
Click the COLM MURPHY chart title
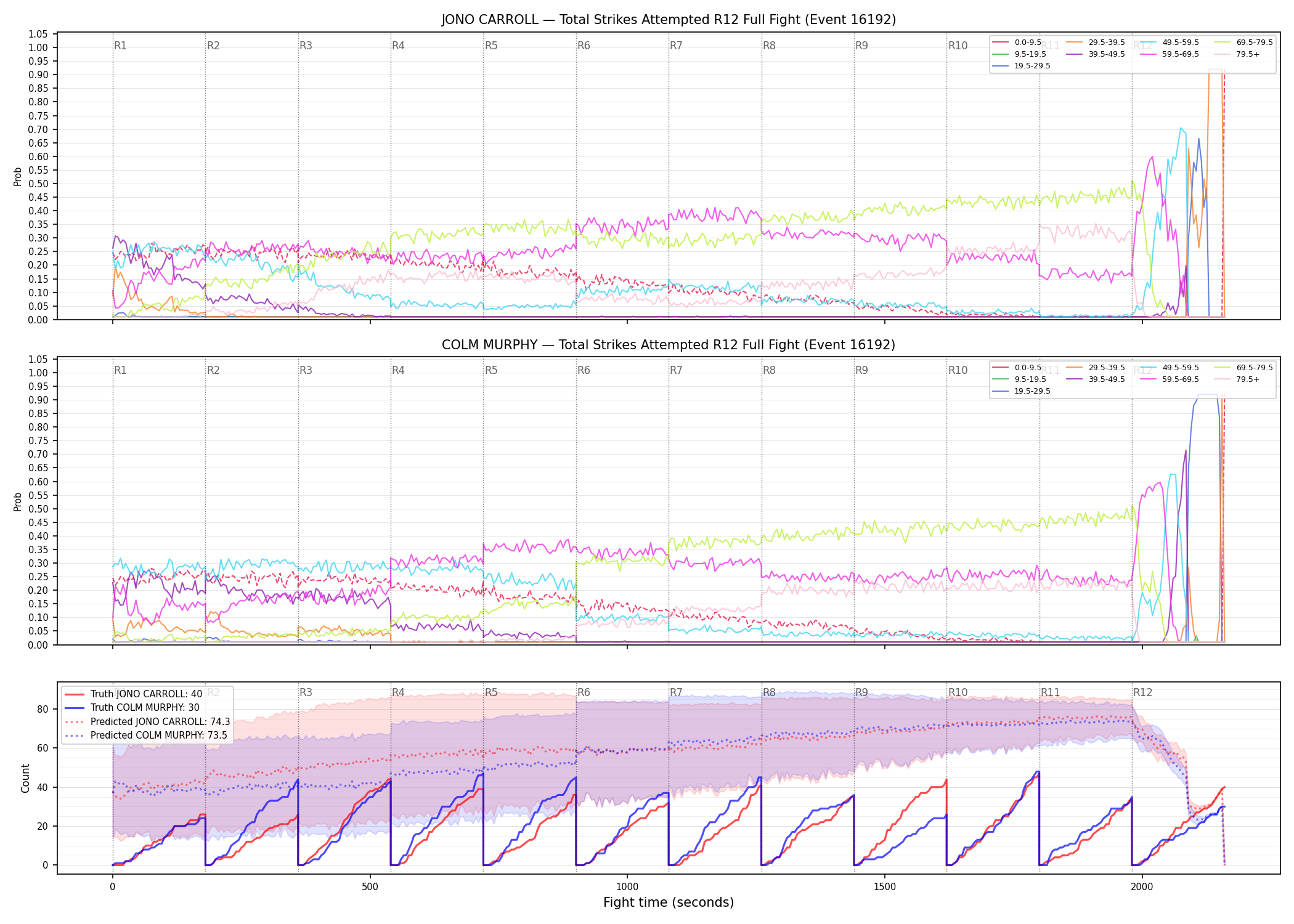(x=669, y=345)
